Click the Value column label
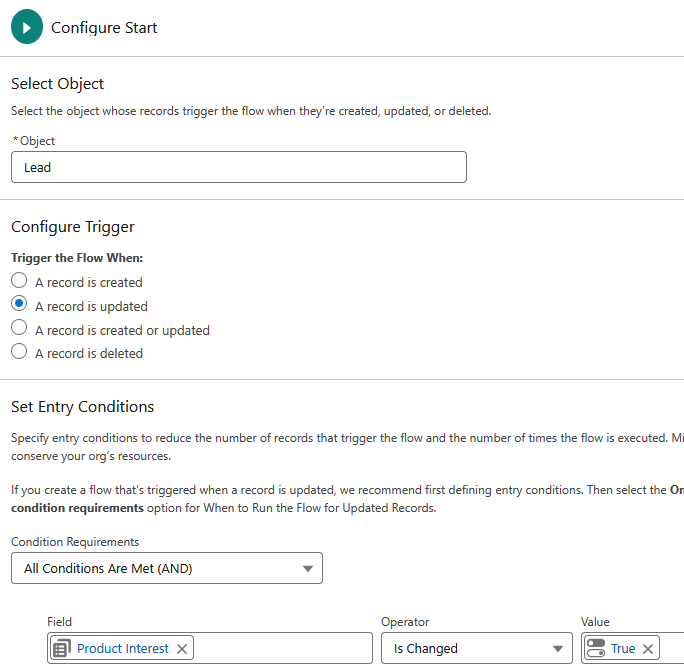684x669 pixels. point(595,622)
